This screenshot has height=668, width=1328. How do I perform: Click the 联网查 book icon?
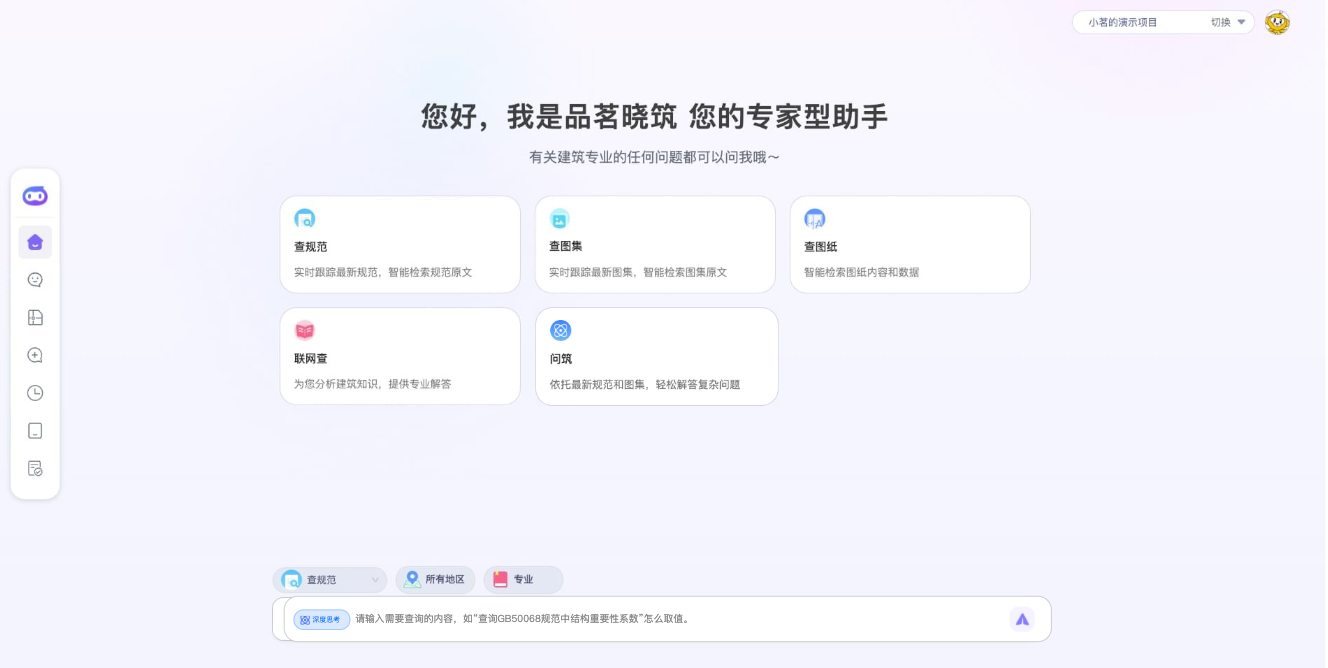point(305,330)
